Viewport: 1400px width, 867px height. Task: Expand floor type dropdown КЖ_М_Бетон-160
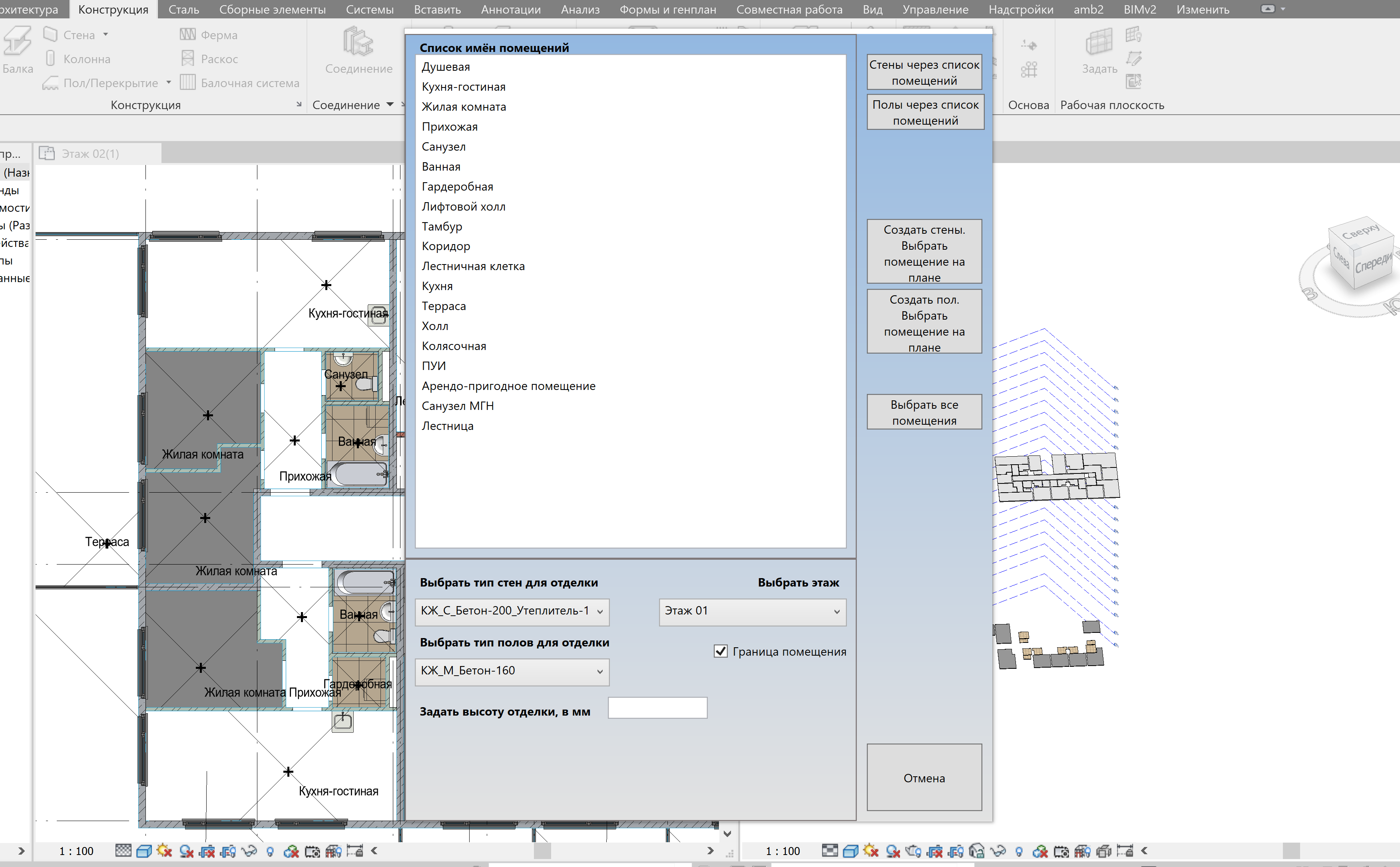pos(512,671)
